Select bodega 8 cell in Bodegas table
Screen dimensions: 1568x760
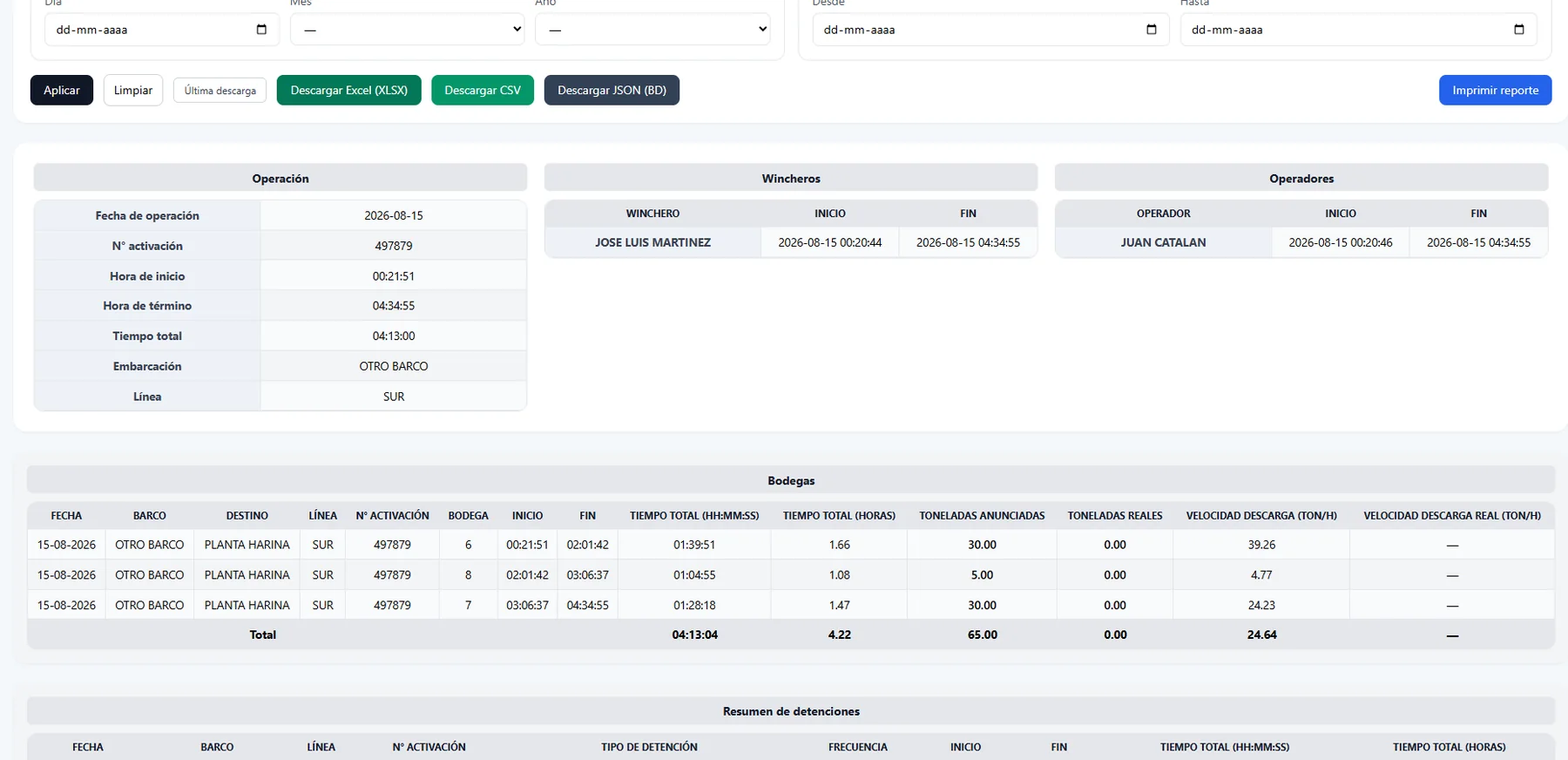click(468, 575)
